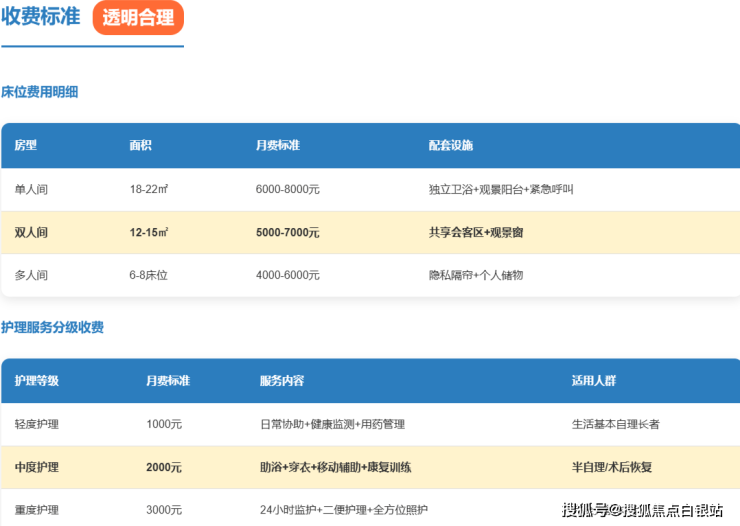This screenshot has height=526, width=740.
Task: Select the highlighted 中度护理 row label
Action: pyautogui.click(x=37, y=467)
